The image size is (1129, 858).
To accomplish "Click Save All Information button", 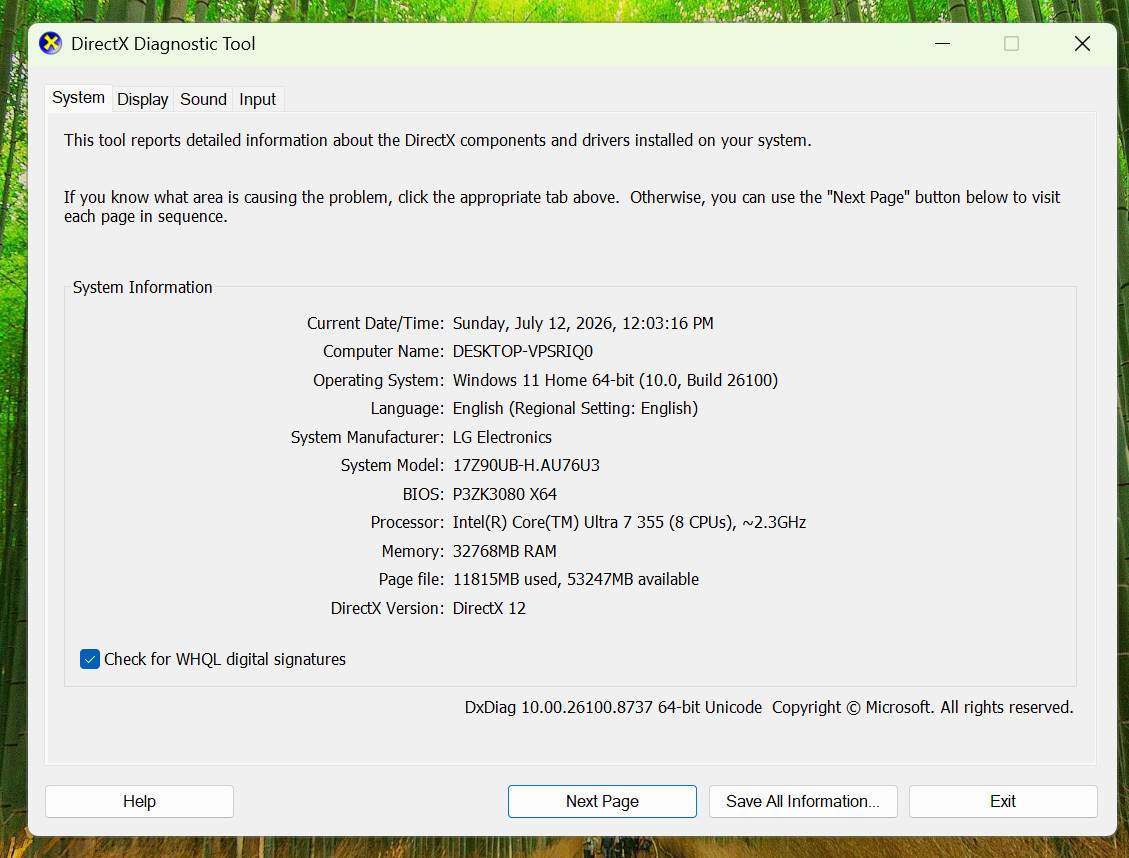I will click(x=803, y=801).
